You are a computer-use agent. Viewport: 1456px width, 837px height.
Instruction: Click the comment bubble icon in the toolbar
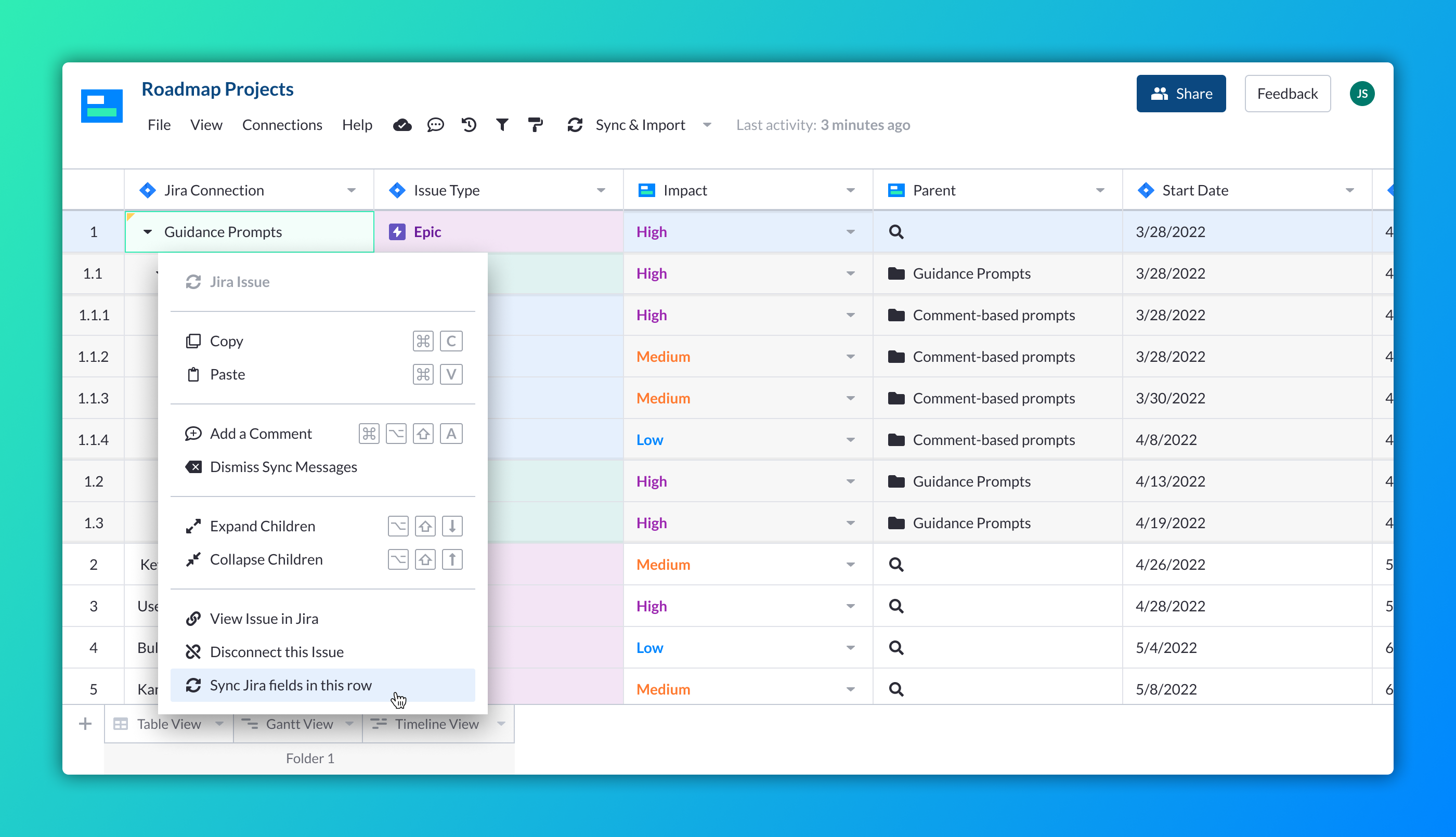[x=436, y=125]
